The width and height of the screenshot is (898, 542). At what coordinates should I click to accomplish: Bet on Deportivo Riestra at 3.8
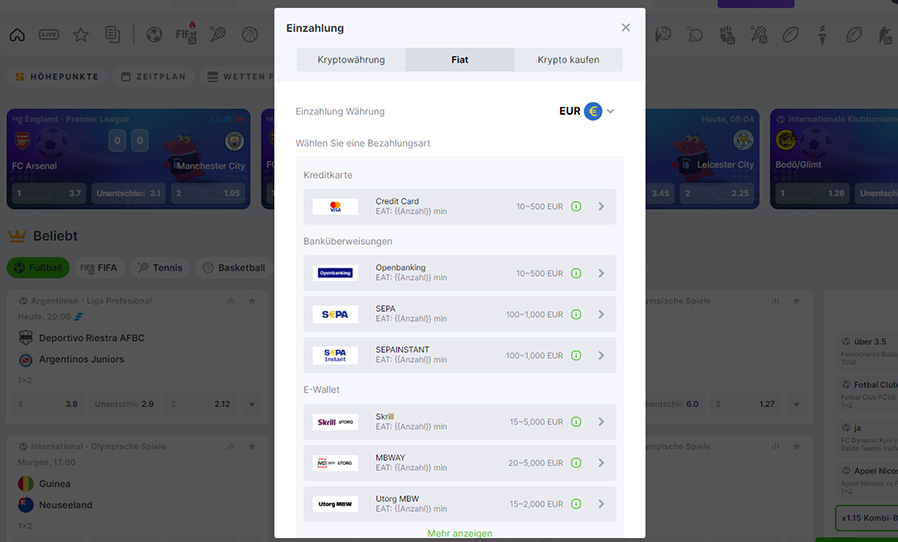point(49,404)
